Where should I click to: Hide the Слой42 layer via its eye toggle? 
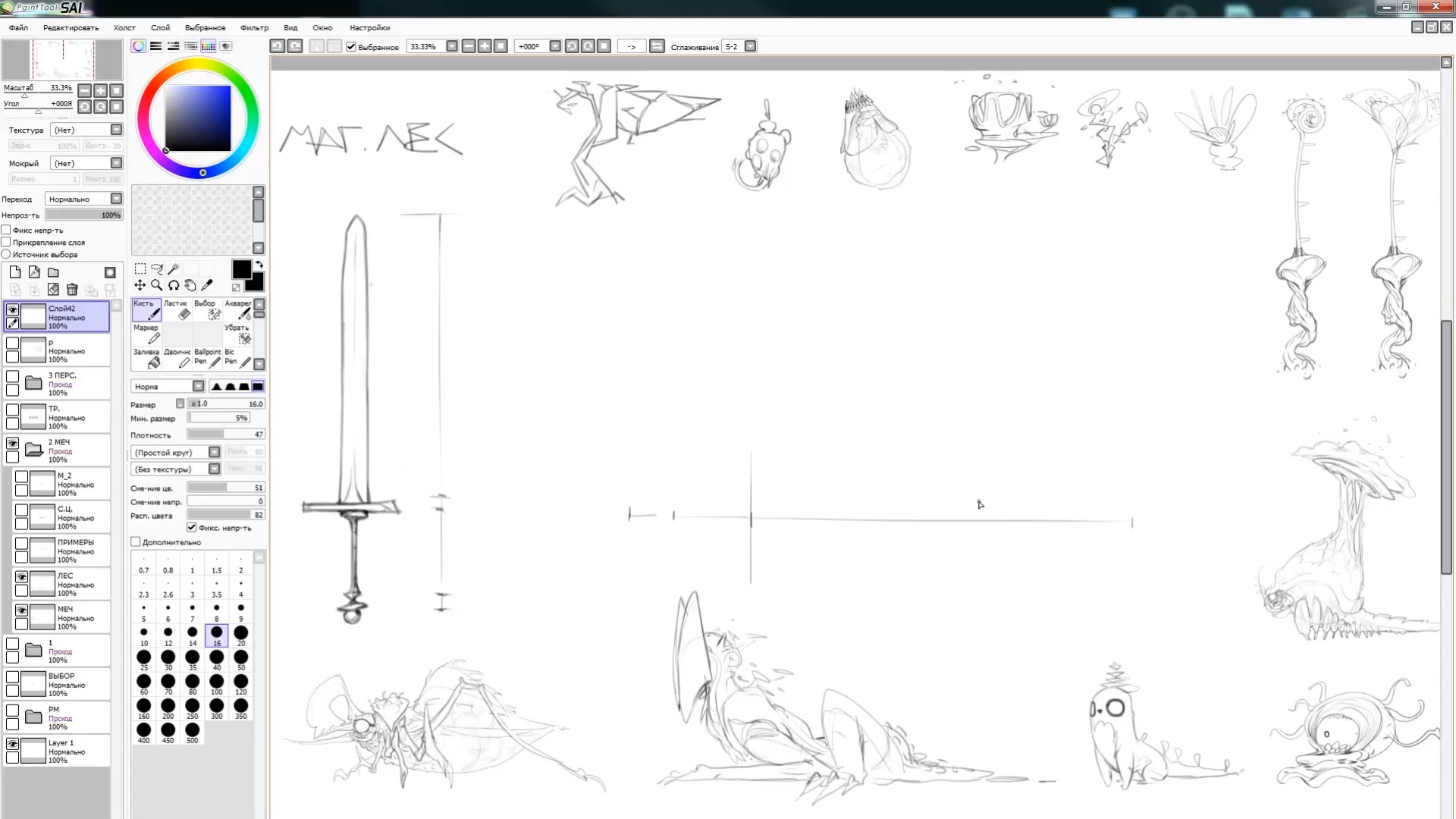13,309
